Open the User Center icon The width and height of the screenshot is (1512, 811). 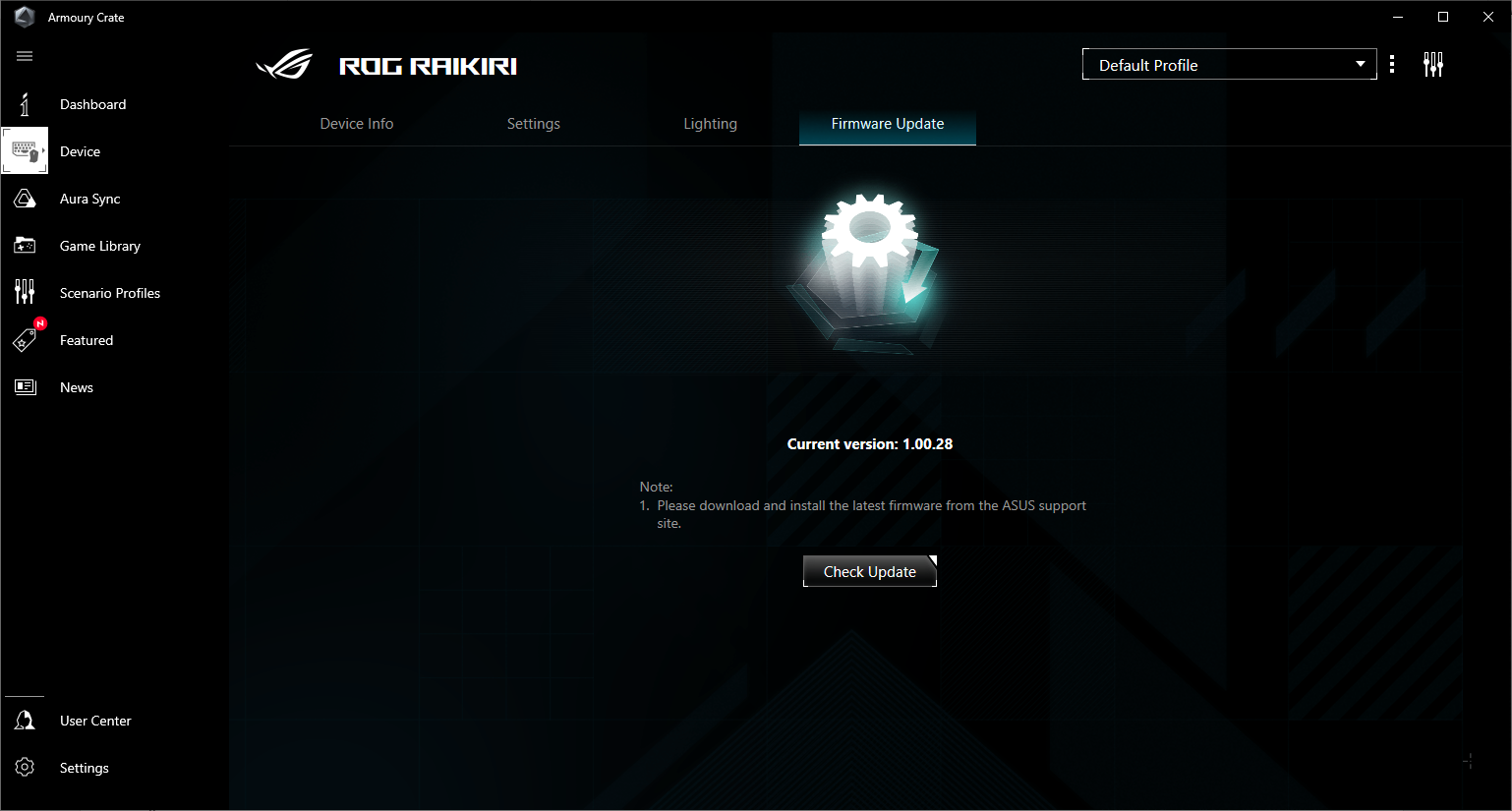[x=25, y=721]
